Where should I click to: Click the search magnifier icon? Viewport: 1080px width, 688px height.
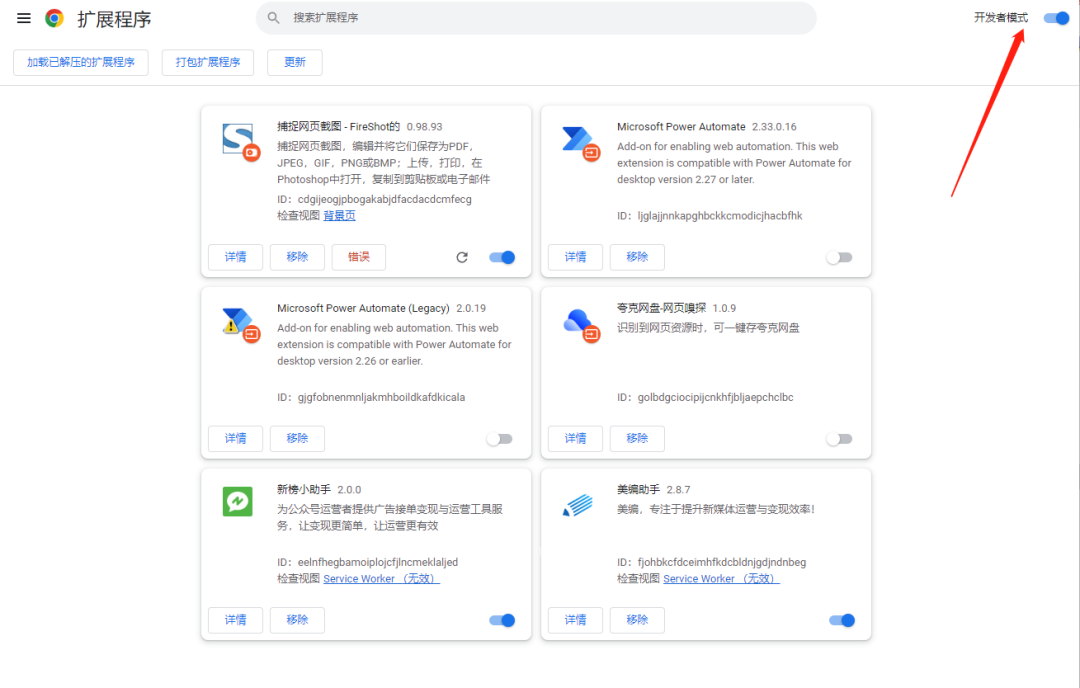273,18
